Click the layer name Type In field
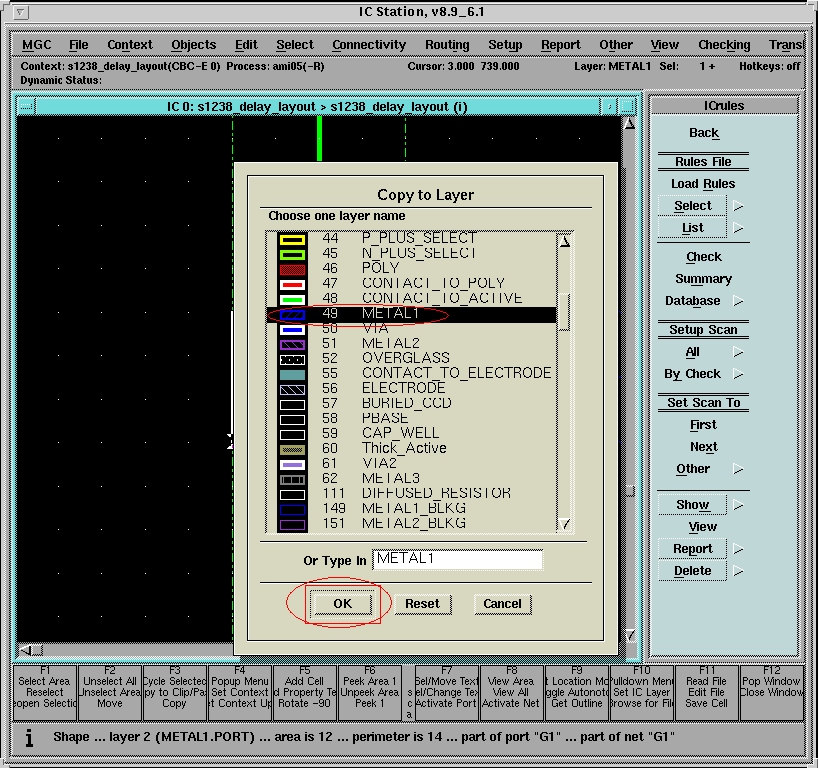The height and width of the screenshot is (768, 818). (x=457, y=560)
